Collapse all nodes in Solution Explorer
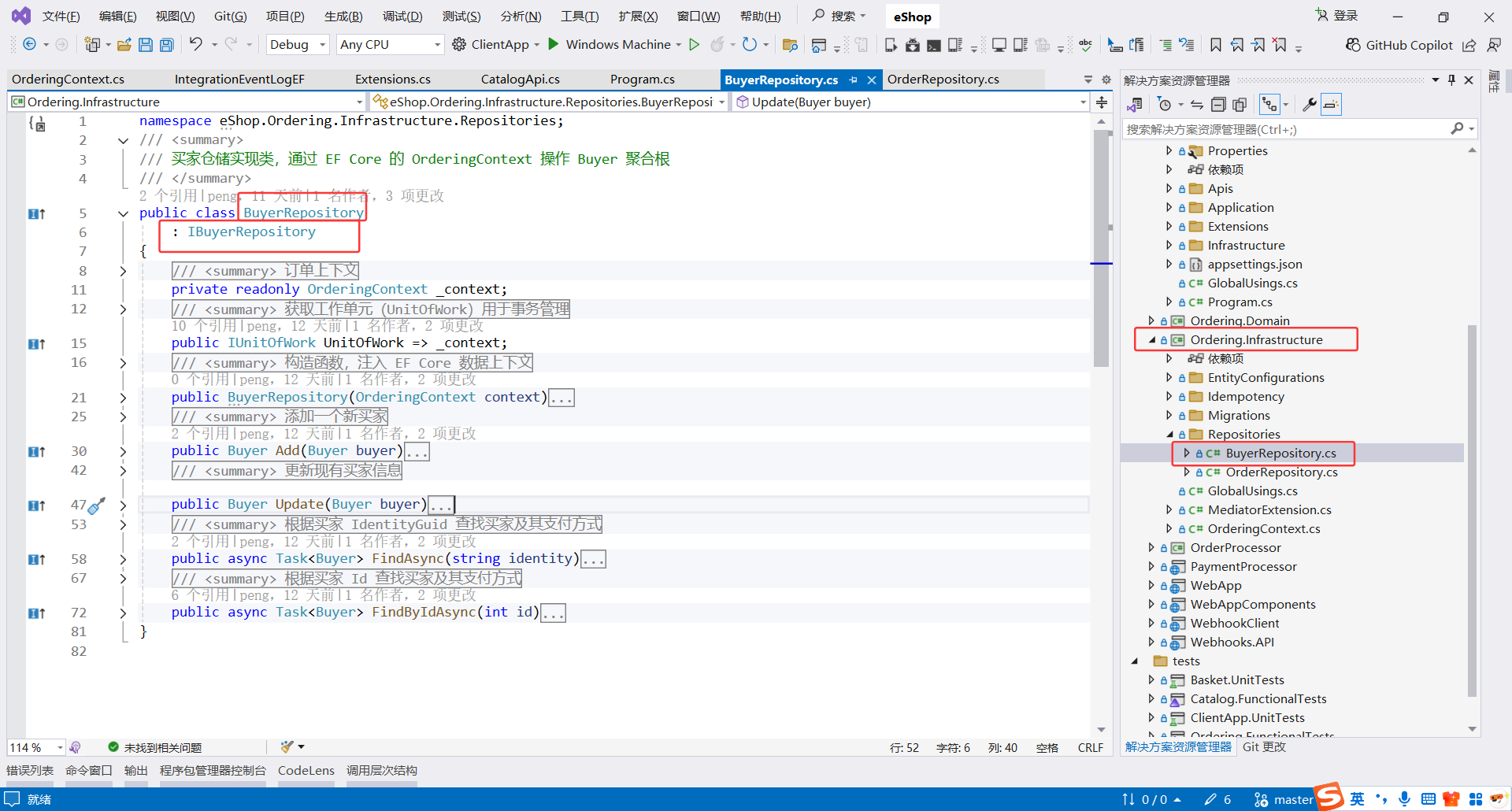Screen dimensions: 1512x811 coord(1218,104)
